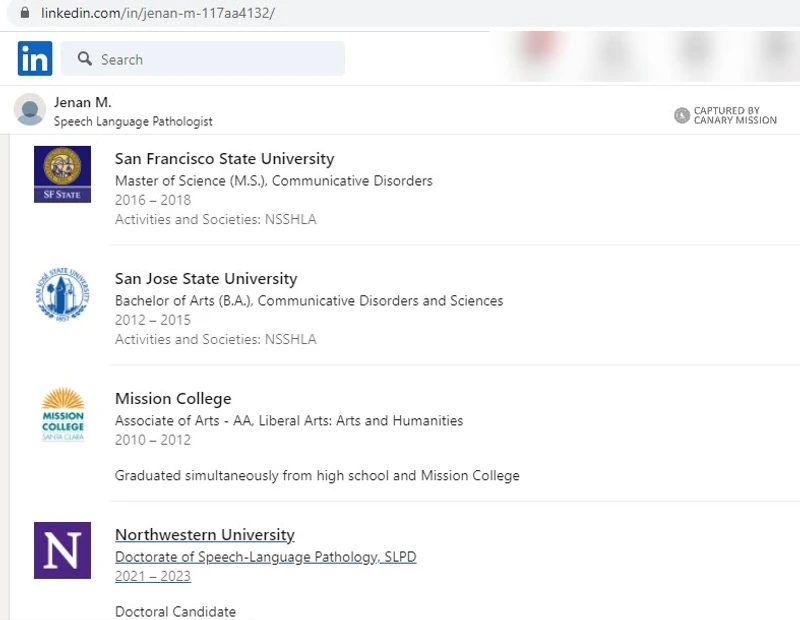Click the Master of Science Communicative Disorders line
Viewport: 800px width, 620px height.
coord(273,181)
